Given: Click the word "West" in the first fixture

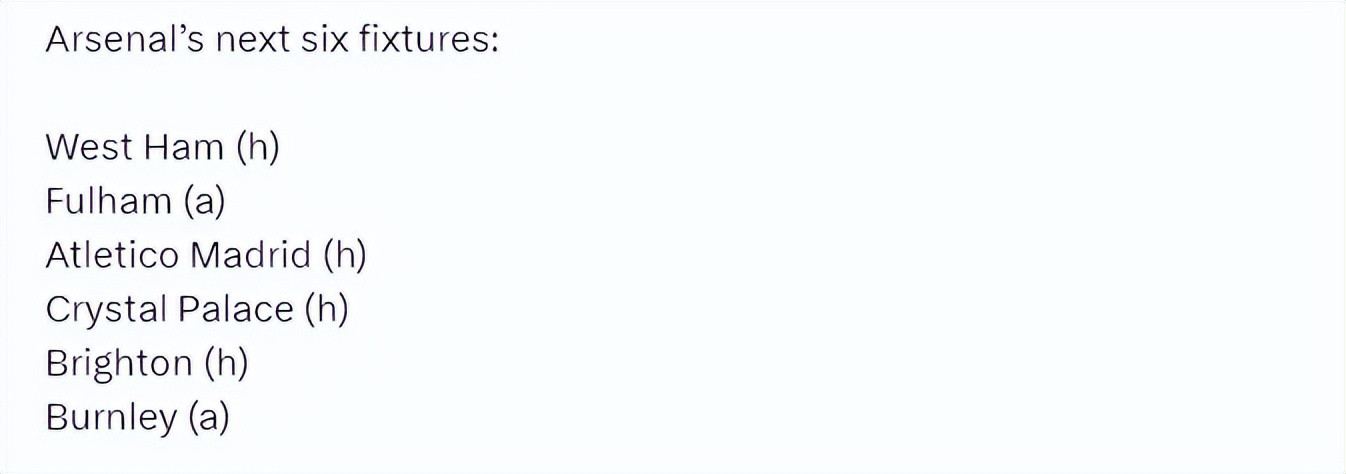Looking at the screenshot, I should (x=89, y=148).
